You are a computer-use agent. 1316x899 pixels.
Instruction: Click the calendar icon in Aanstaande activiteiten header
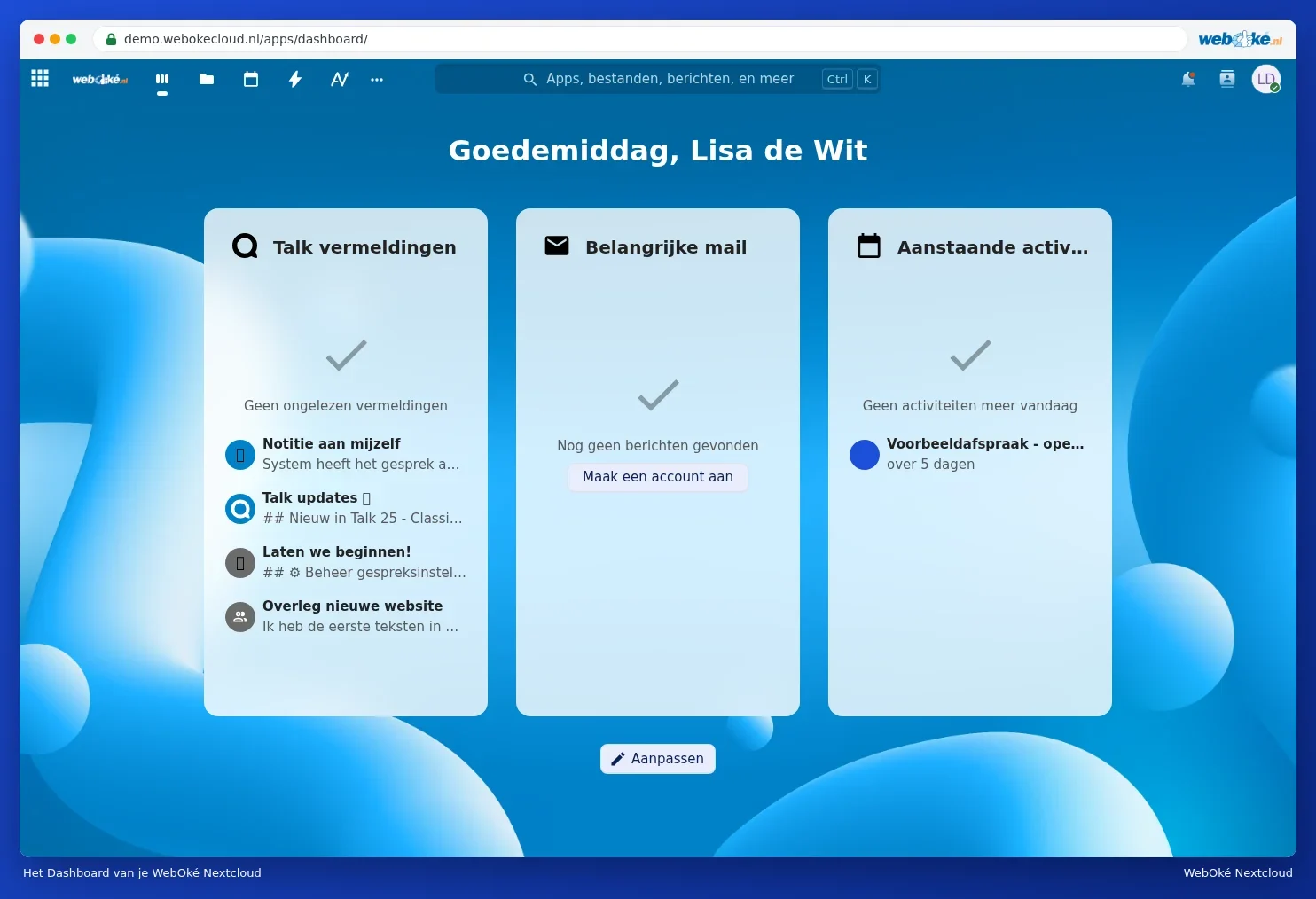tap(869, 246)
